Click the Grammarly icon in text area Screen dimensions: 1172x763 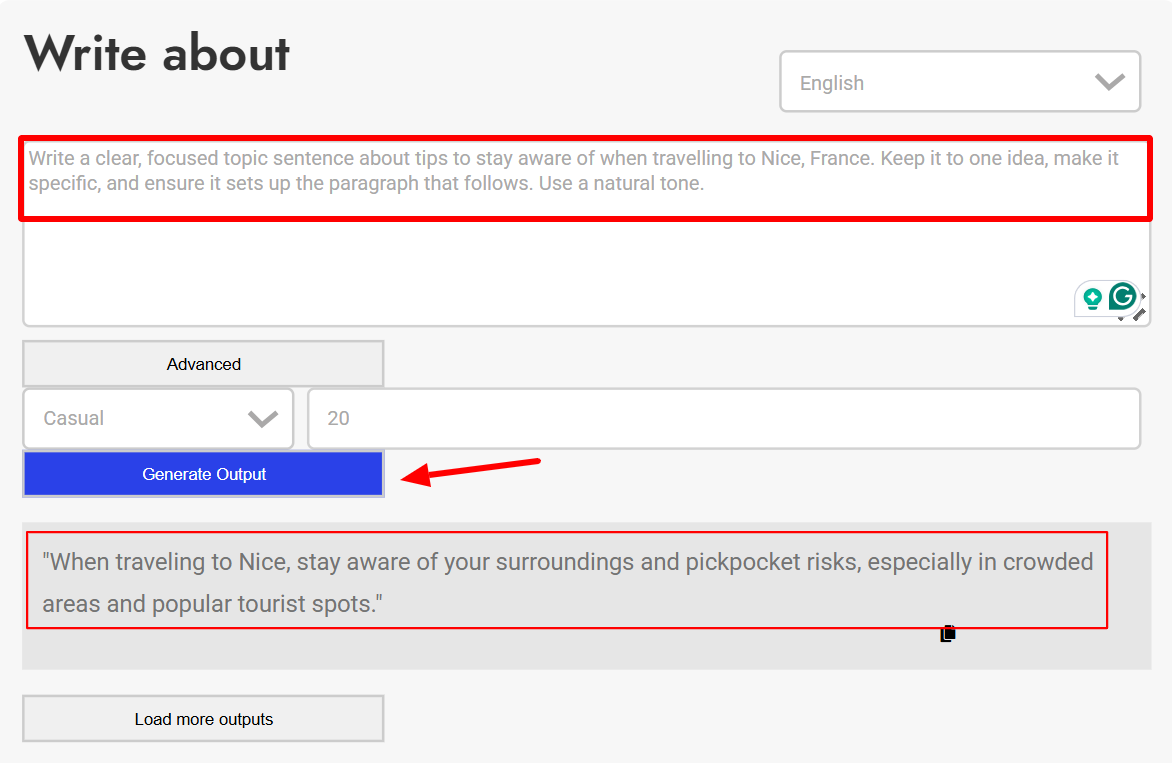pyautogui.click(x=1122, y=297)
